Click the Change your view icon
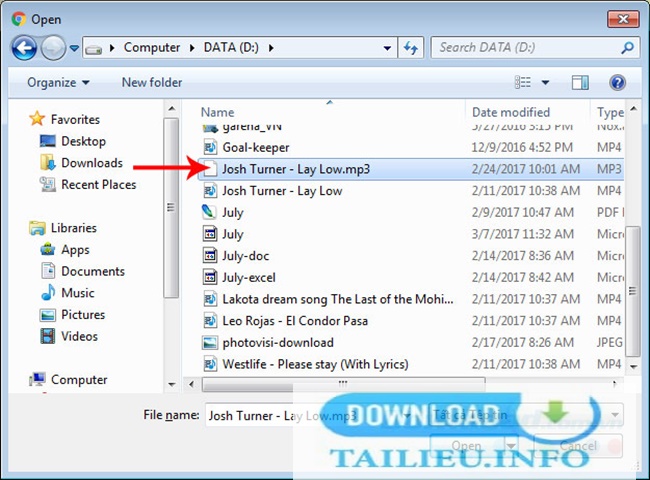 click(523, 82)
